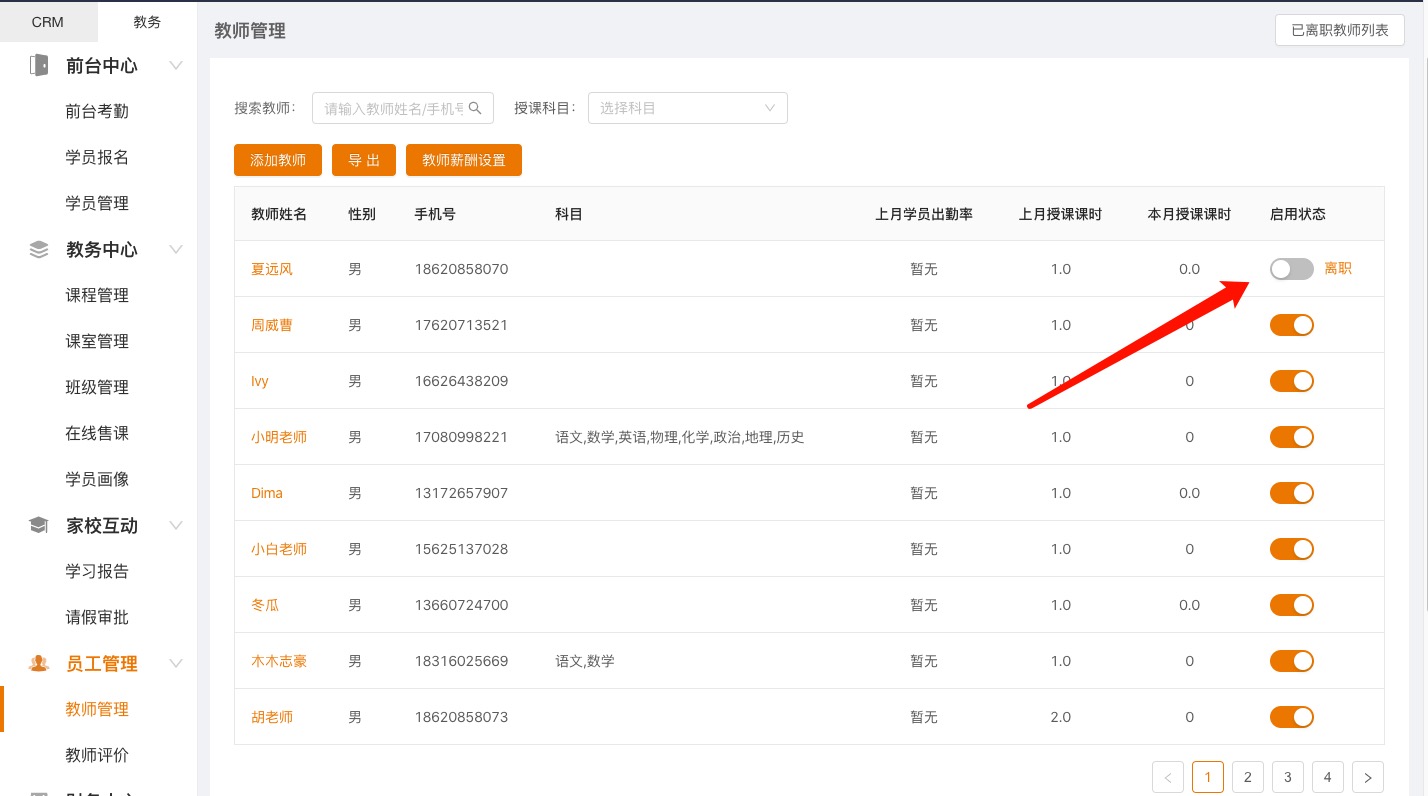Viewport: 1428px width, 796px height.
Task: Collapse the 前台中心 menu section
Action: (176, 66)
